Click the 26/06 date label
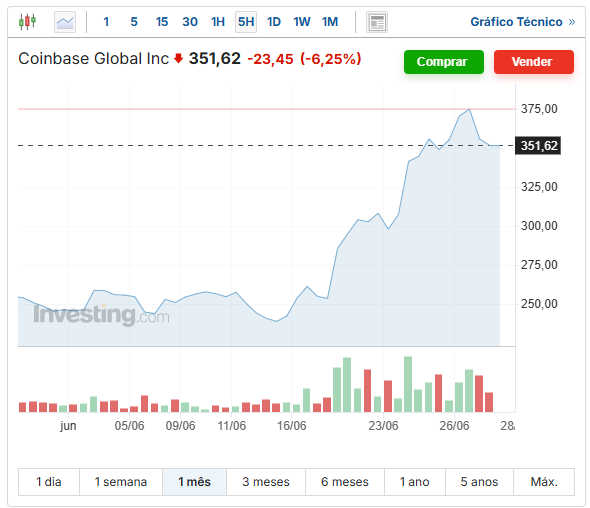 click(x=454, y=426)
